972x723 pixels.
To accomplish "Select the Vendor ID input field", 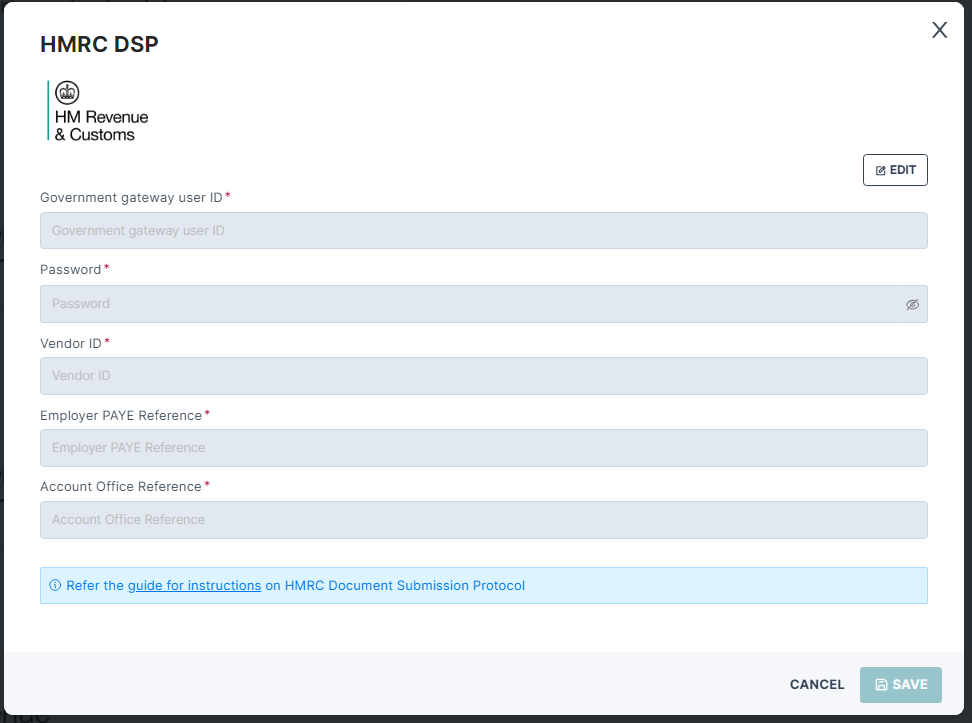I will [x=484, y=376].
